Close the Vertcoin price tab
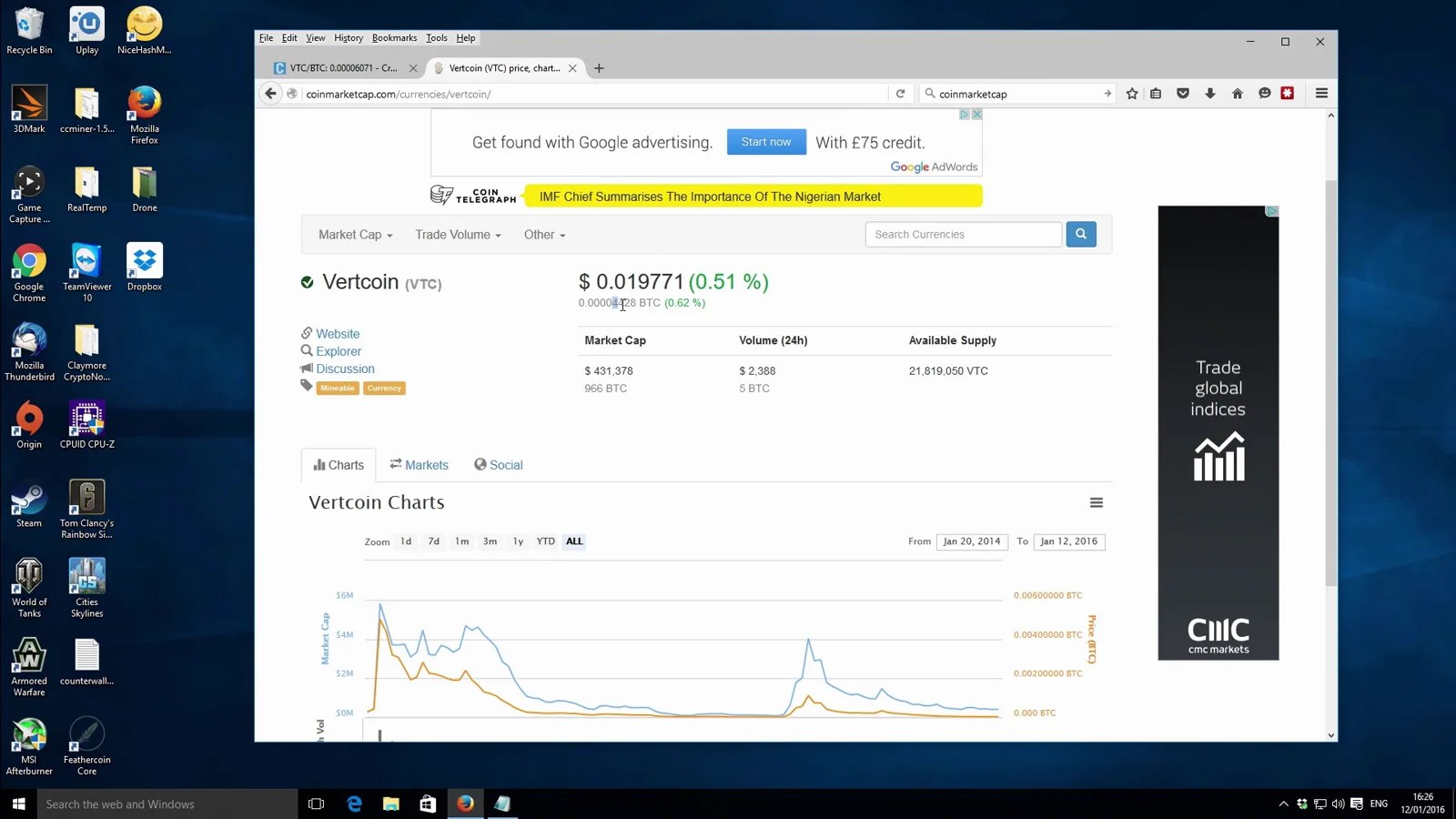This screenshot has width=1456, height=819. pos(572,68)
